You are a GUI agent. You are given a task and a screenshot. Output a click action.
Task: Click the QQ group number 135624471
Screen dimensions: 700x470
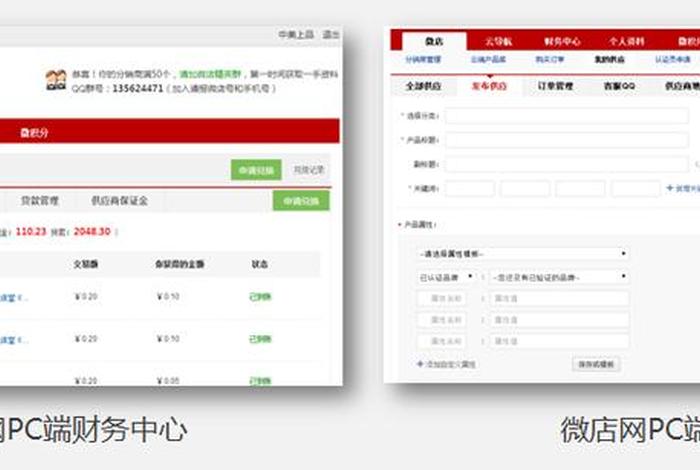(138, 88)
